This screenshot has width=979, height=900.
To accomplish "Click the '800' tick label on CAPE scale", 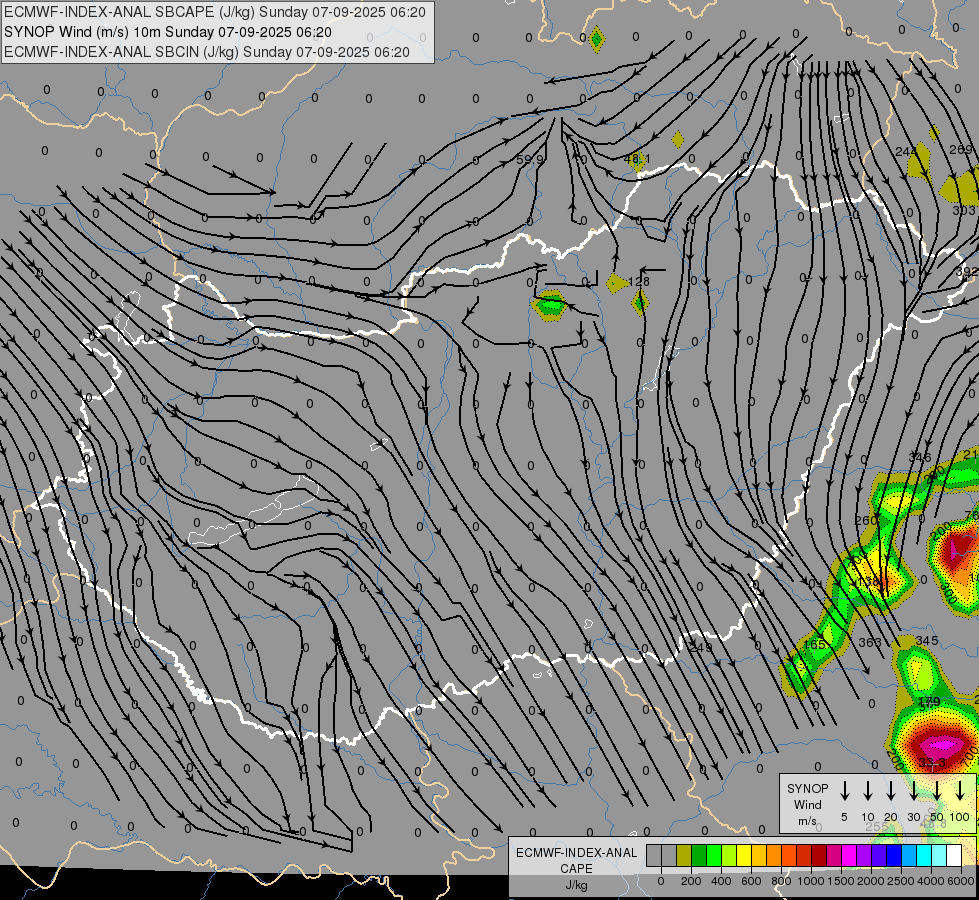I will [x=781, y=881].
